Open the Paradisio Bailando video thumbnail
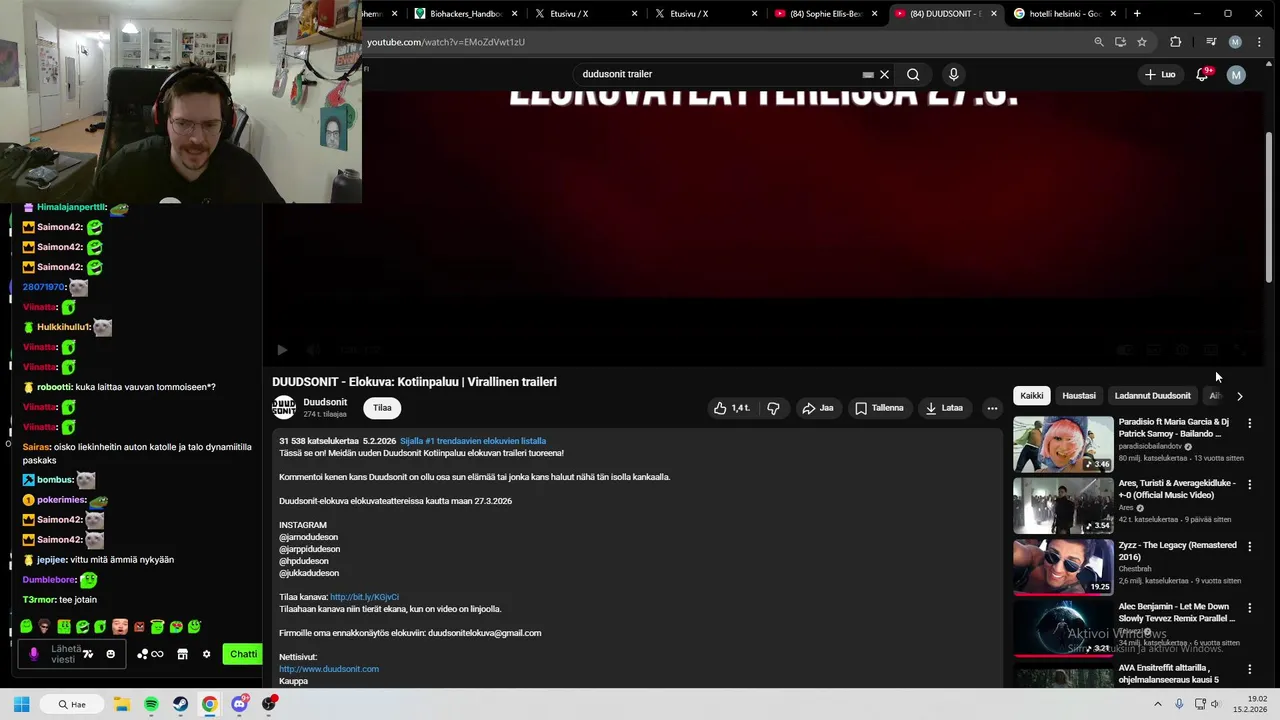The width and height of the screenshot is (1280, 720). click(1063, 444)
